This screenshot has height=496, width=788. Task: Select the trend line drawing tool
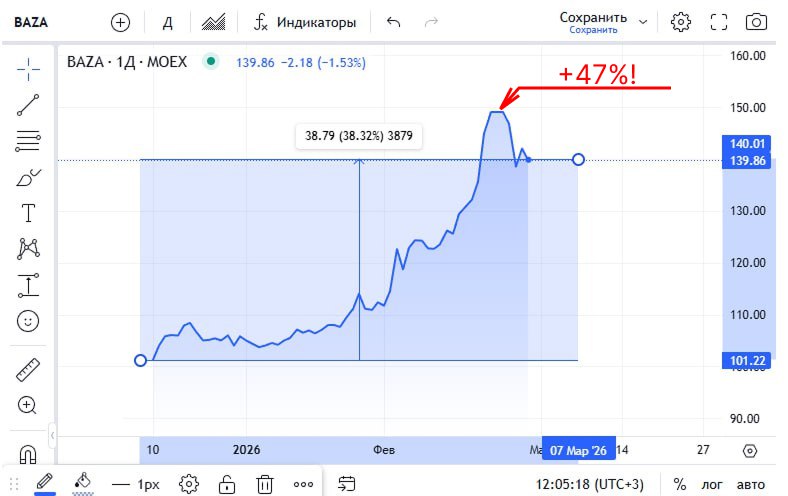[x=28, y=104]
